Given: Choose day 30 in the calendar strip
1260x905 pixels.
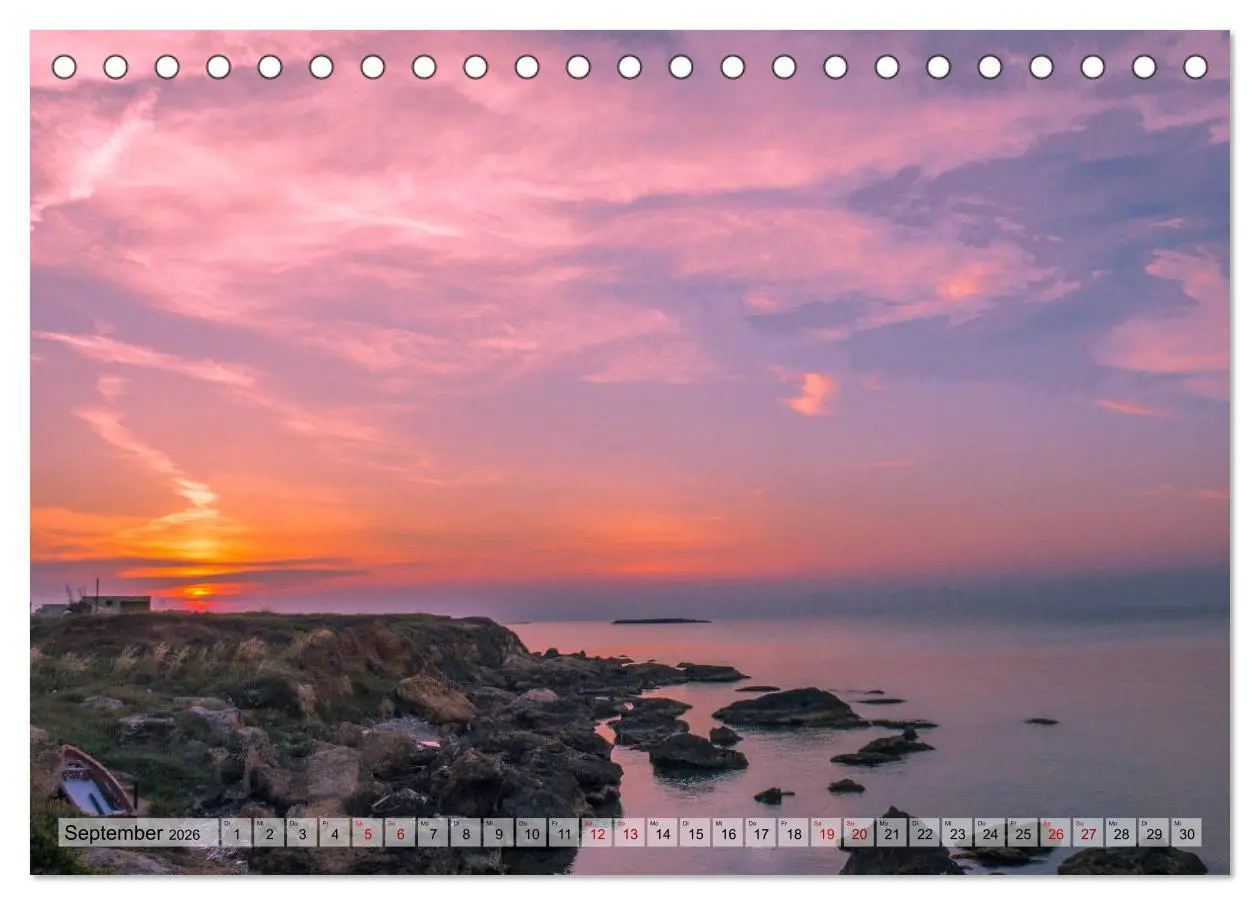Looking at the screenshot, I should [x=1186, y=833].
